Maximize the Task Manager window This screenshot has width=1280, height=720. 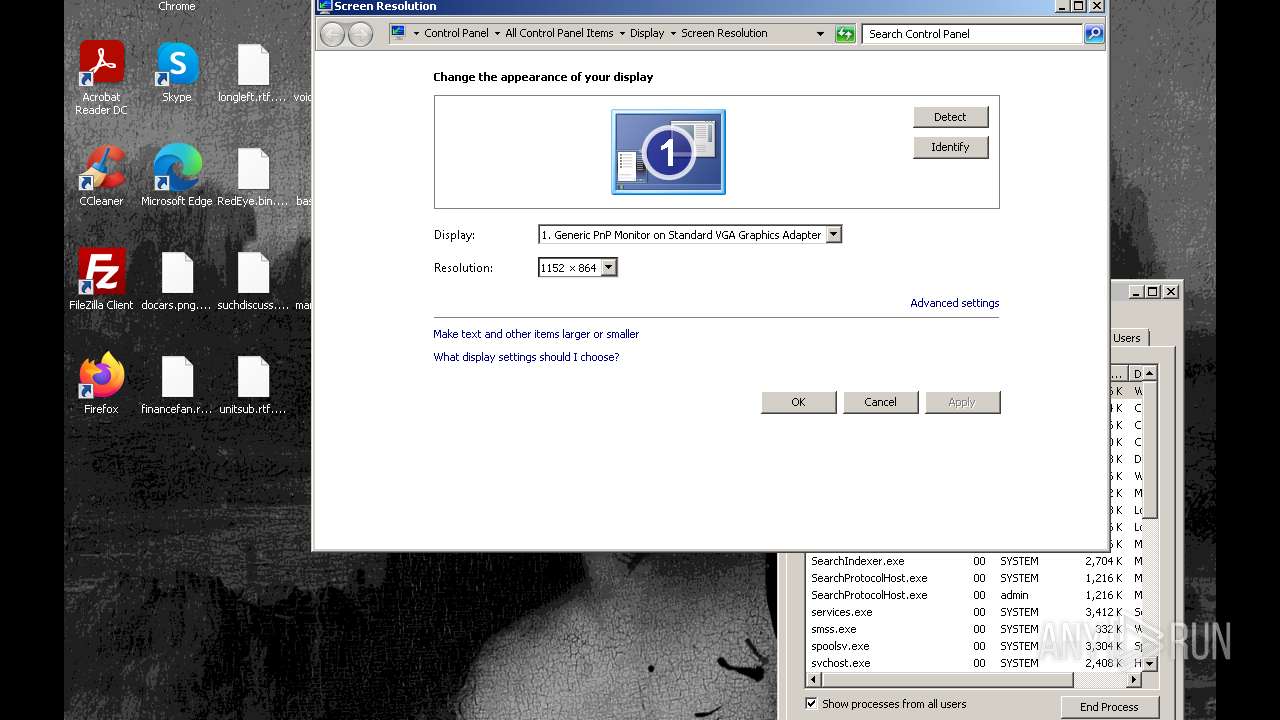[x=1153, y=292]
